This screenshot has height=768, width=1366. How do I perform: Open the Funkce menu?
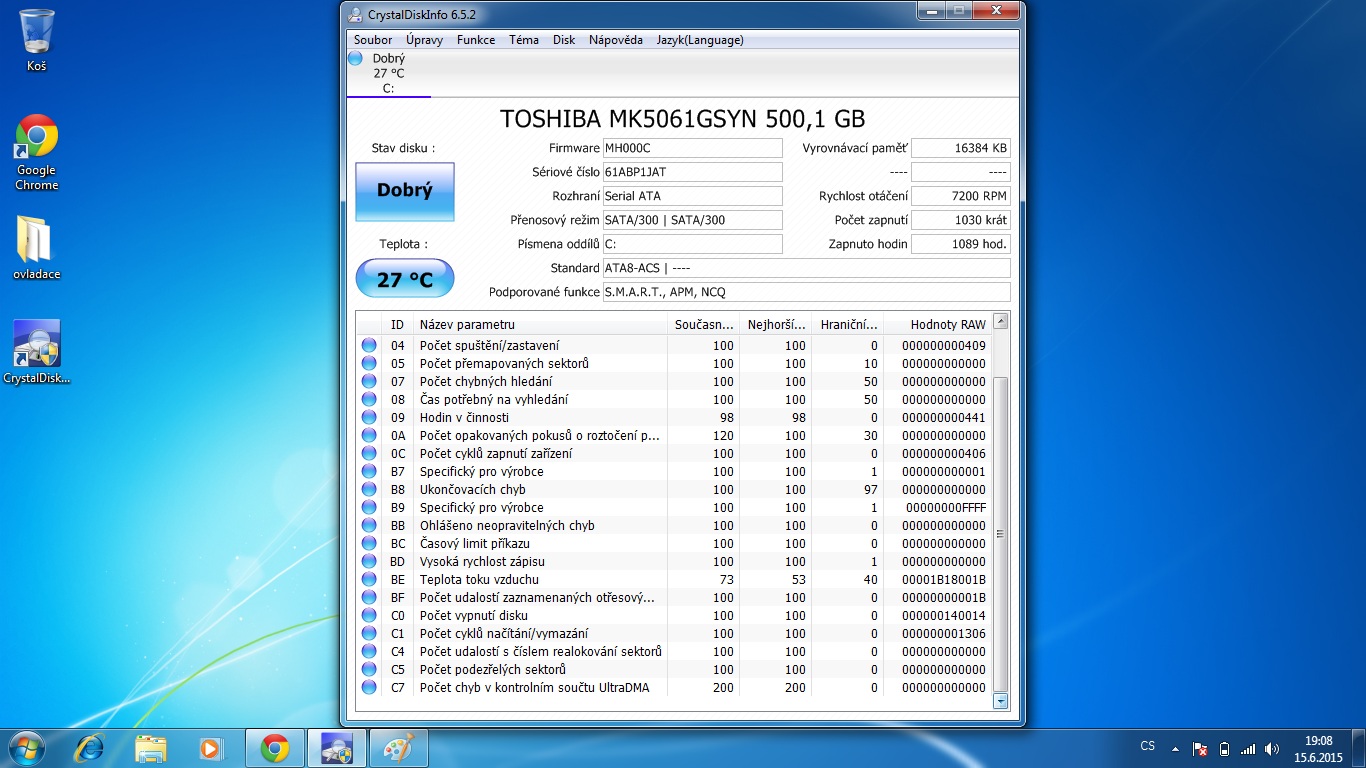pyautogui.click(x=476, y=40)
